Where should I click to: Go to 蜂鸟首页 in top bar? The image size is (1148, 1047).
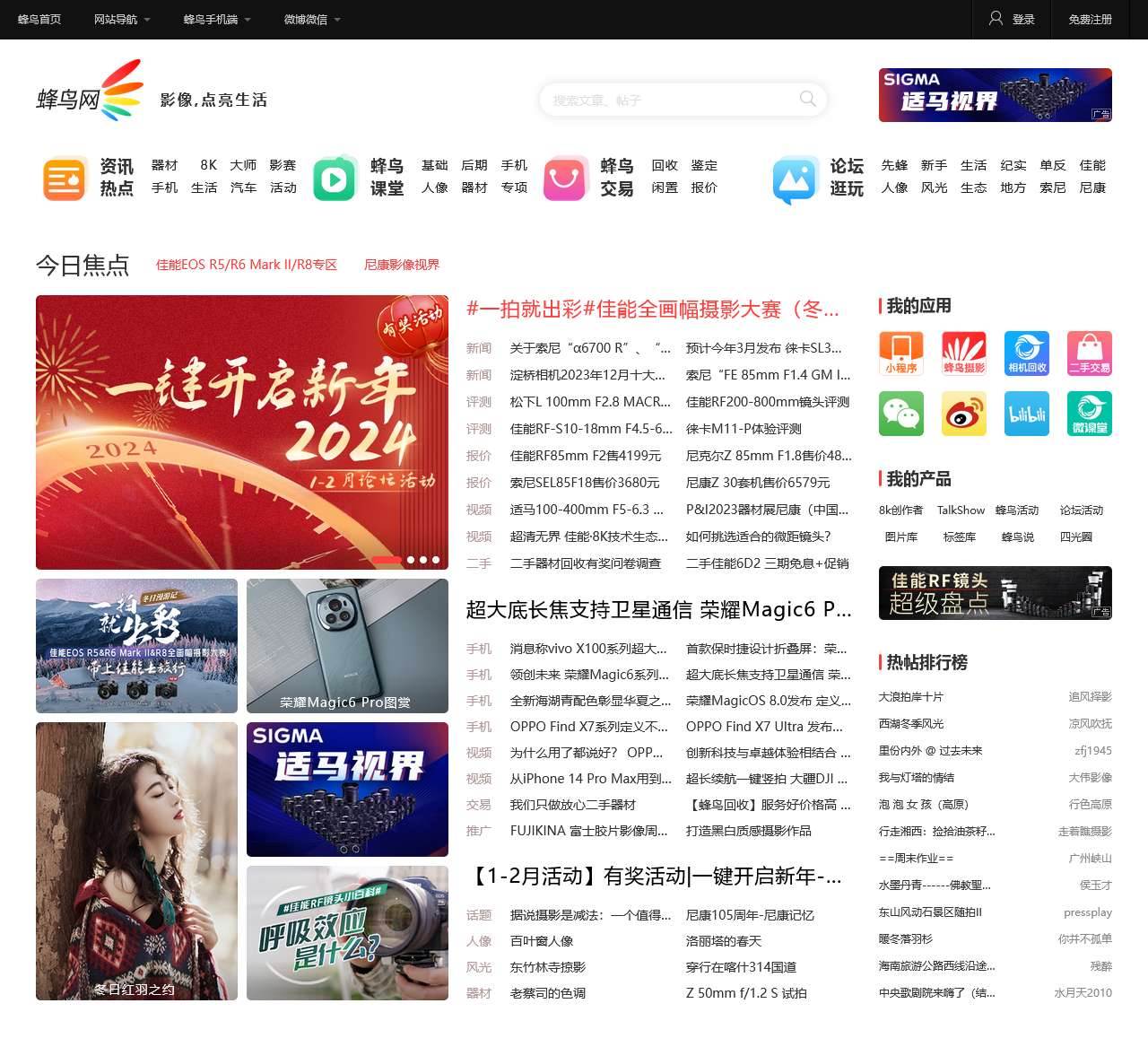[39, 20]
